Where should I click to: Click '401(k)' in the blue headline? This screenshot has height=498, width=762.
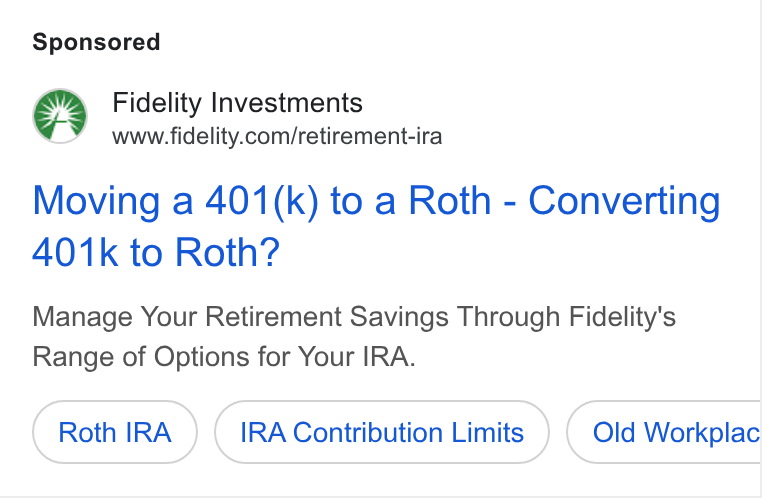262,201
